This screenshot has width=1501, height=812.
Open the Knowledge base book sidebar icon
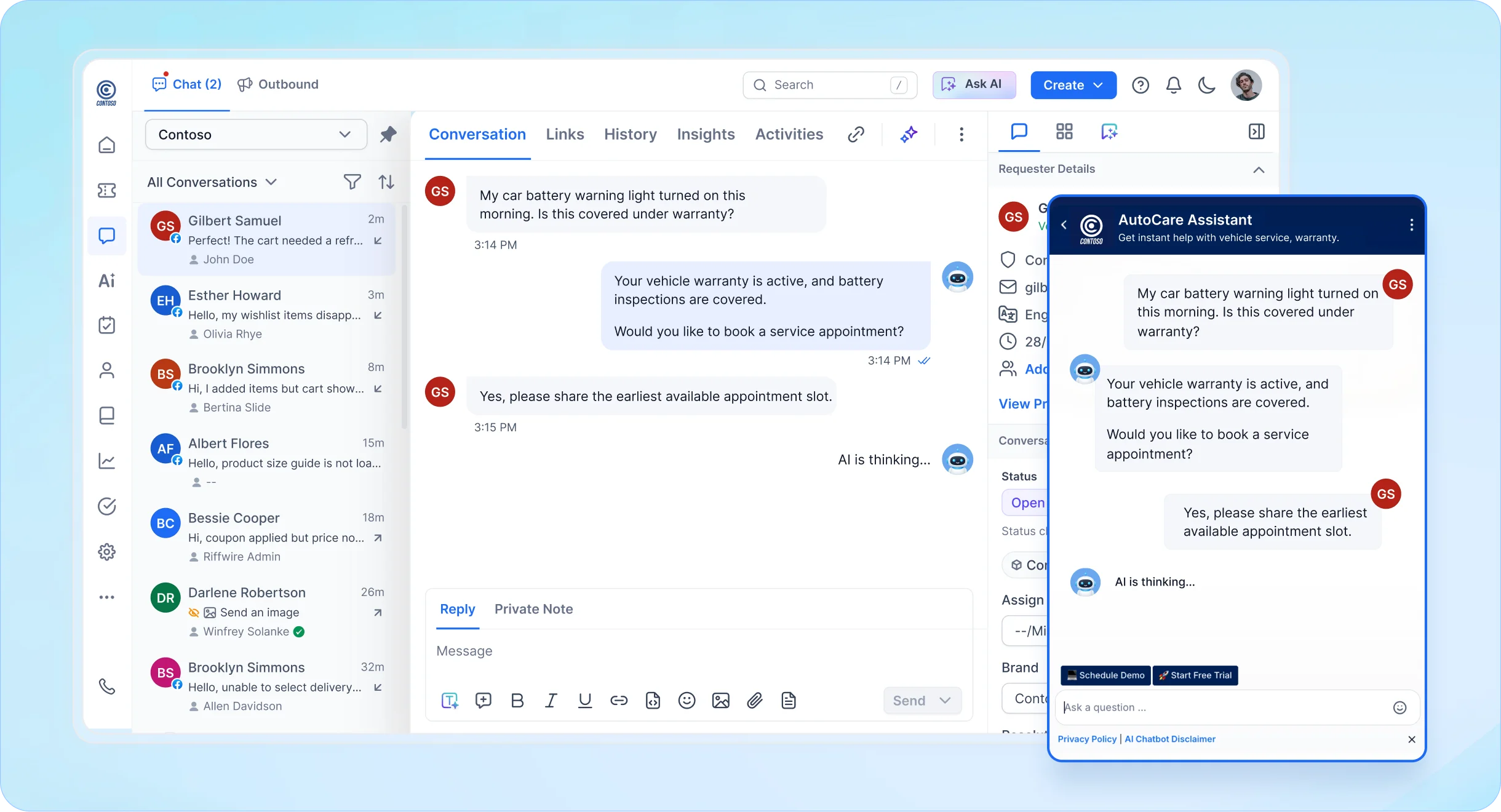[107, 416]
